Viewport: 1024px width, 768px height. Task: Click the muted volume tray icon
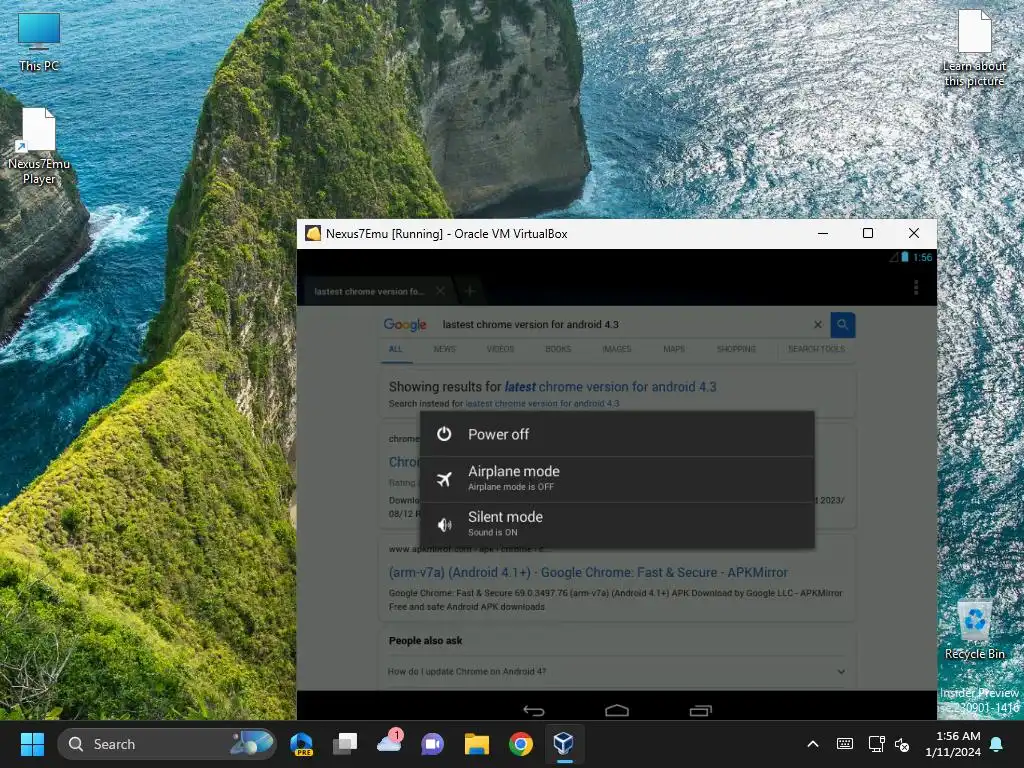pyautogui.click(x=902, y=744)
